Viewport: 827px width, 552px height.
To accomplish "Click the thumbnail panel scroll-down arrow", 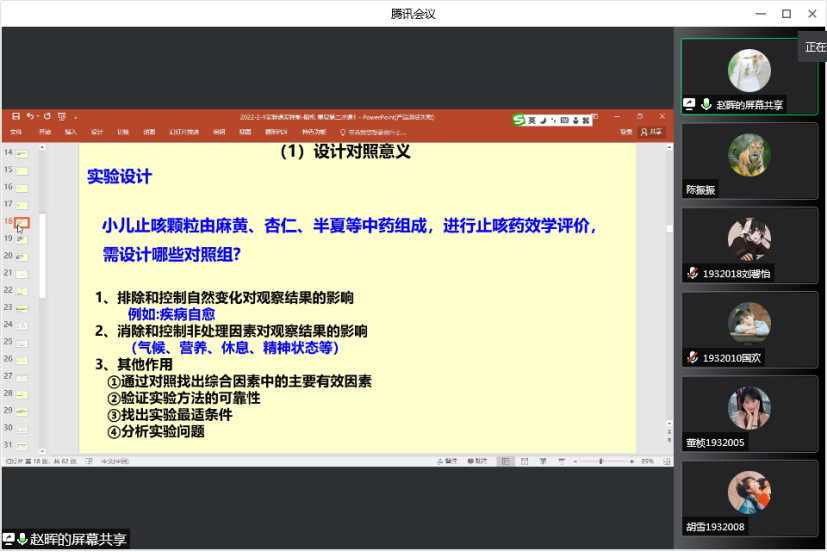I will pos(42,451).
